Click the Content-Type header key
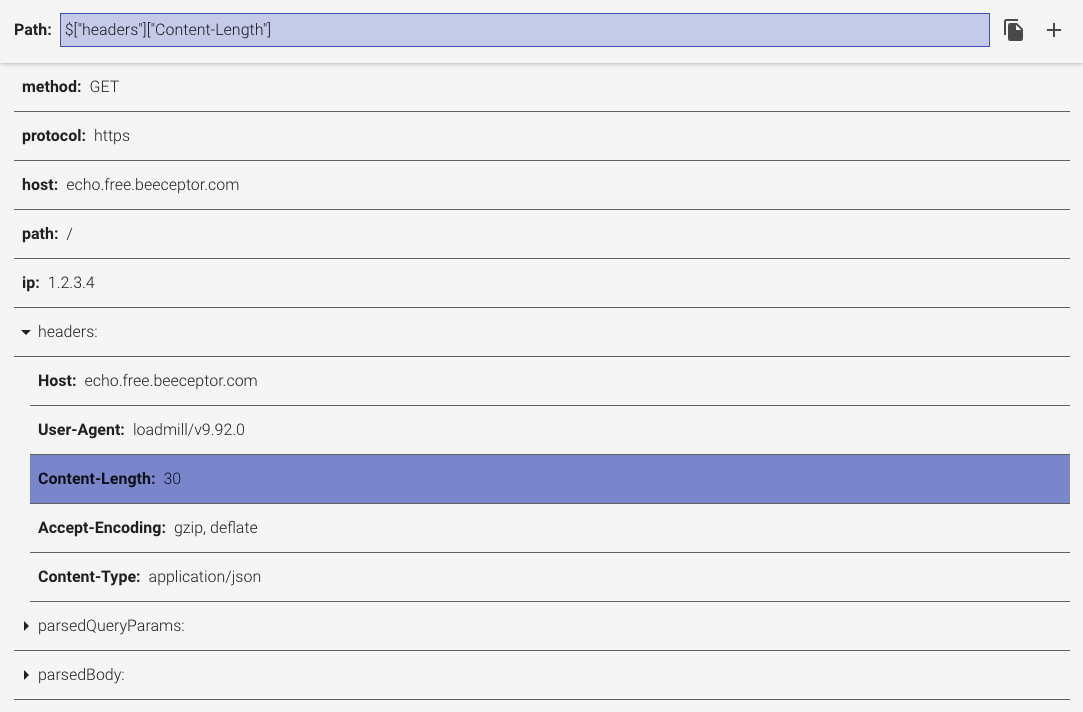 89,577
